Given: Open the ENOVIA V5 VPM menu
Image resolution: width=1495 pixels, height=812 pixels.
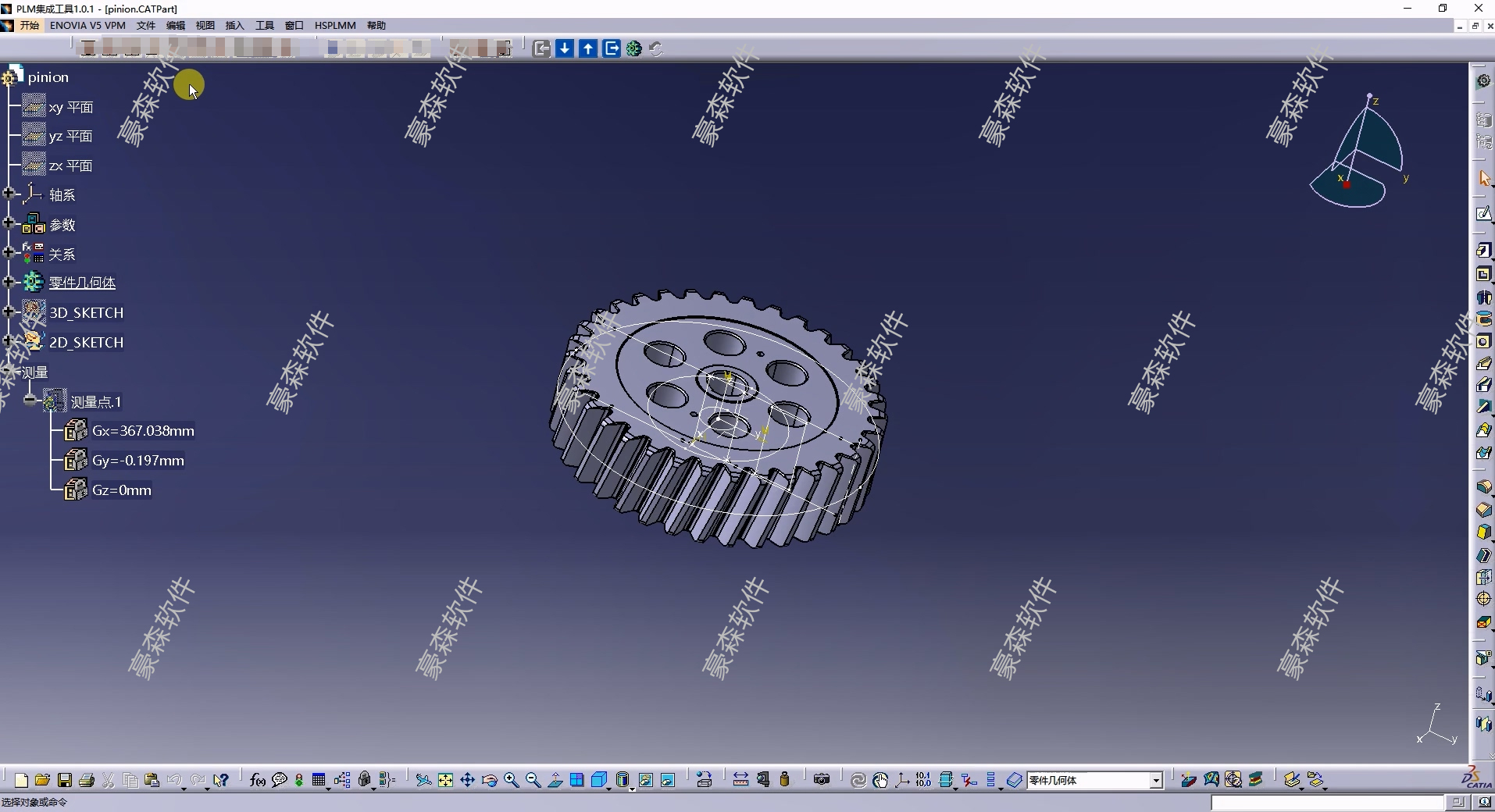Looking at the screenshot, I should [87, 25].
